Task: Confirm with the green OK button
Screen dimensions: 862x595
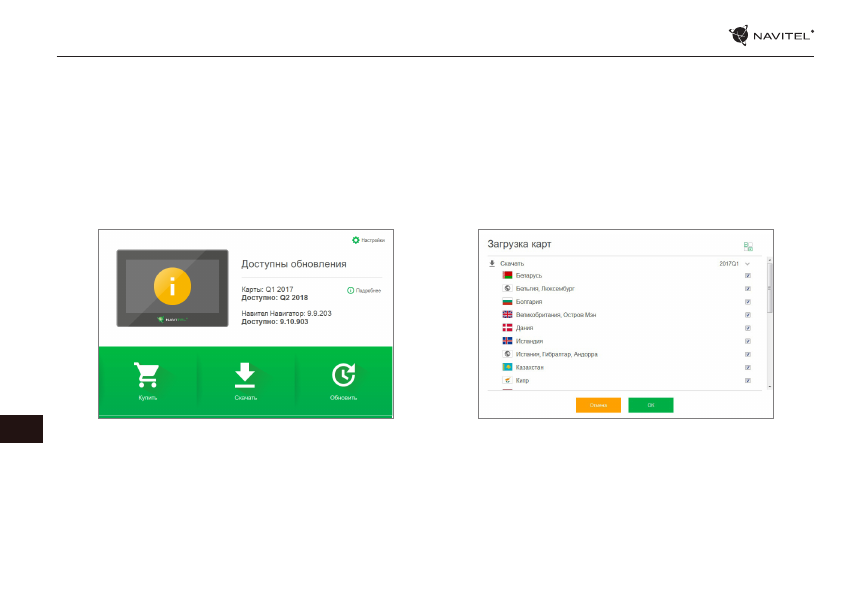Action: 650,405
